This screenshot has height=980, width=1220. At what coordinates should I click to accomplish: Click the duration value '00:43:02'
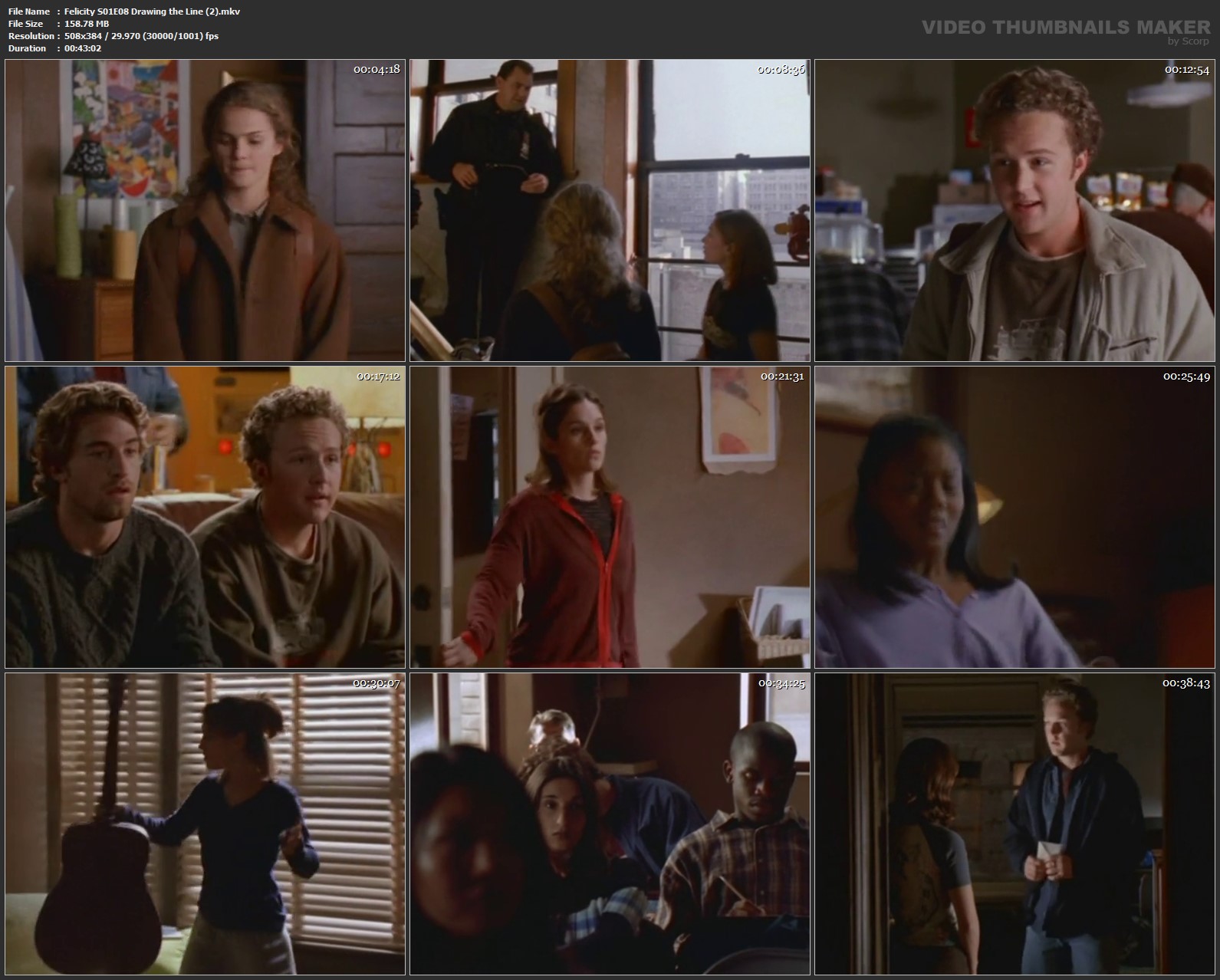click(x=83, y=48)
